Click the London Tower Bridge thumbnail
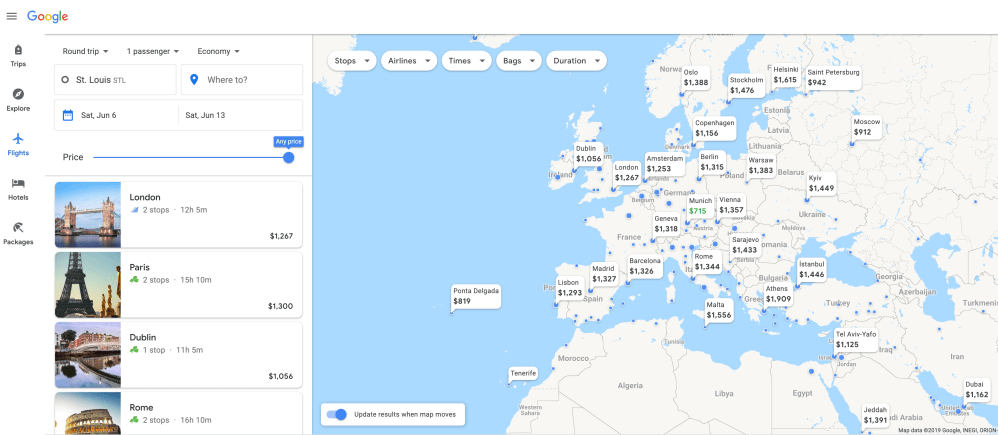Screen dimensions: 998x435 pos(88,215)
